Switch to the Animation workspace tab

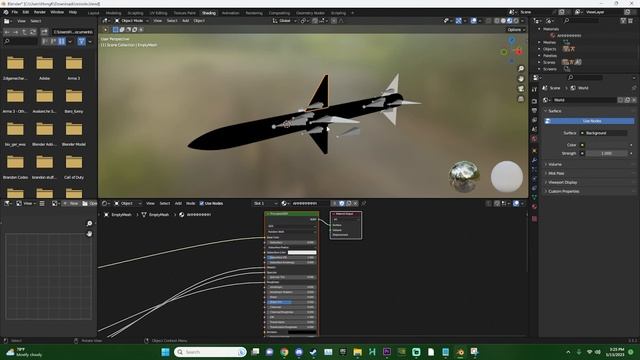pyautogui.click(x=230, y=13)
